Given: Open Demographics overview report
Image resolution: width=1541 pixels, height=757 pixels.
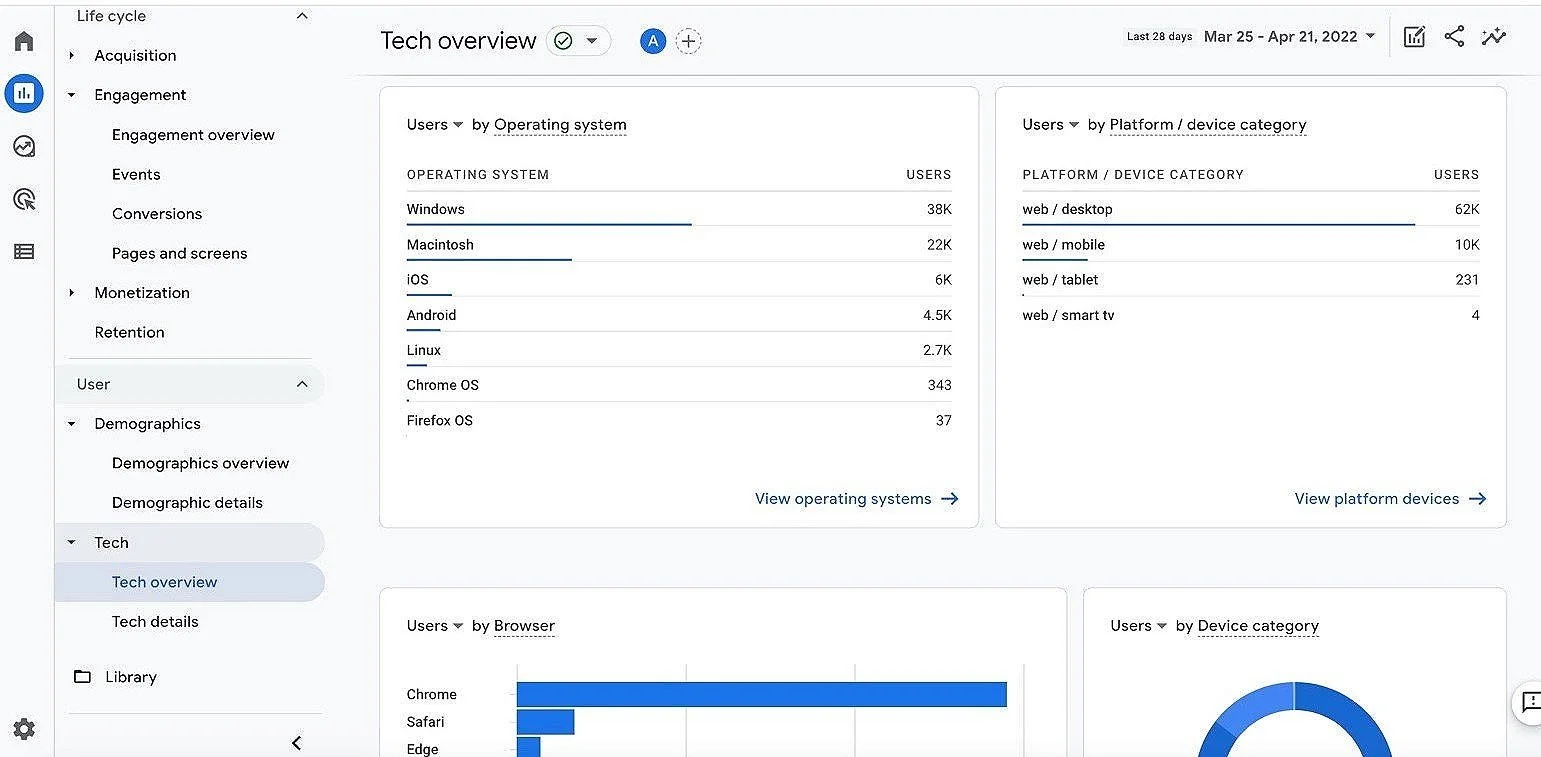Looking at the screenshot, I should coord(200,463).
